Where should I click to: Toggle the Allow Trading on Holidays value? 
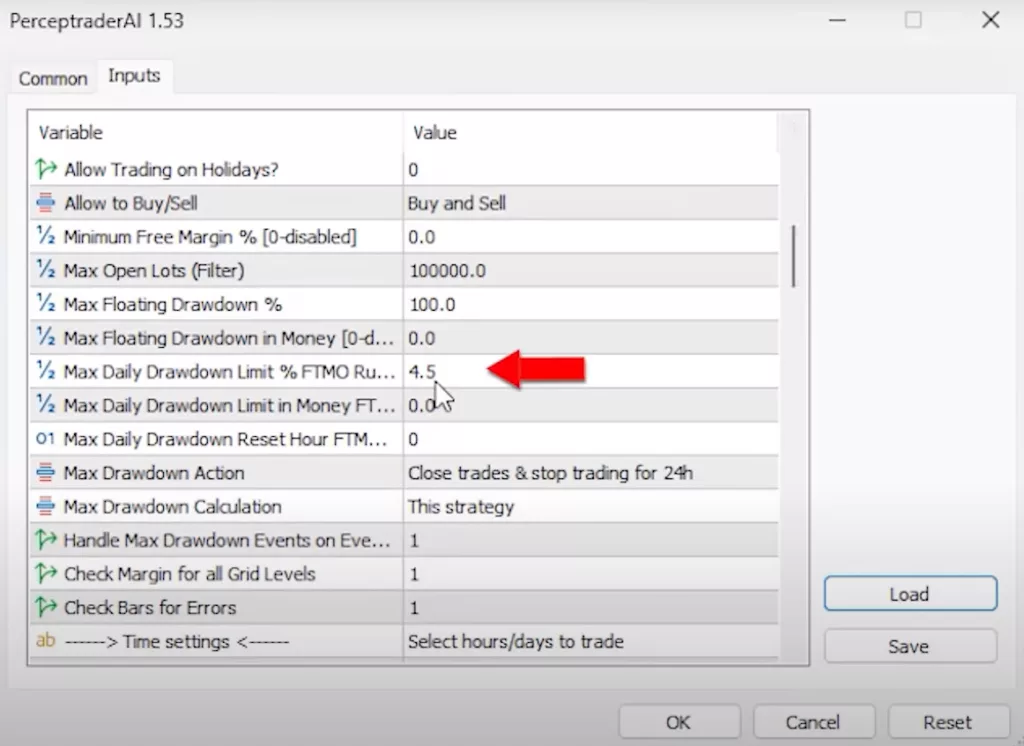tap(590, 170)
